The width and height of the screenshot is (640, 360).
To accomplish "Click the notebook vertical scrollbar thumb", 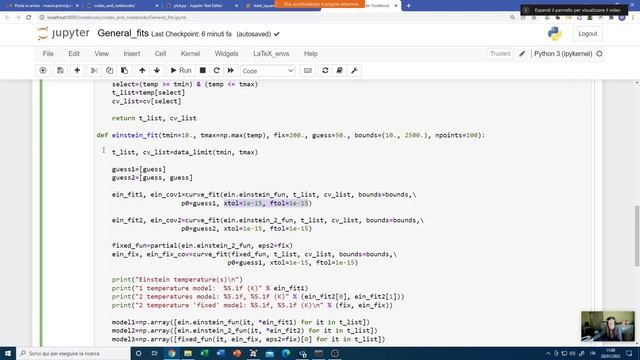I will 637,236.
